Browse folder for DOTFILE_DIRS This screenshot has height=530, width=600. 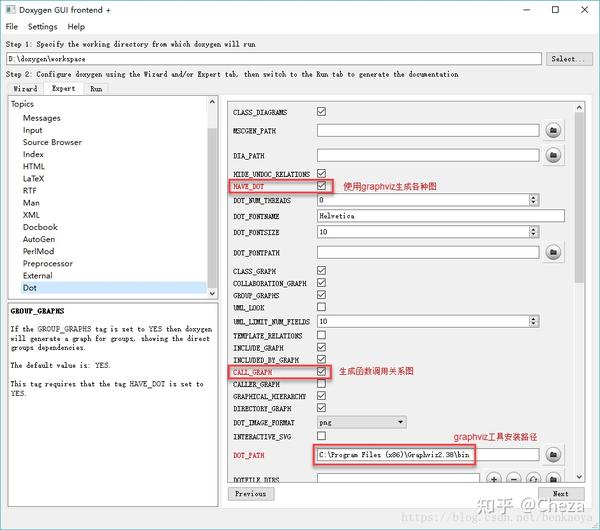[553, 478]
